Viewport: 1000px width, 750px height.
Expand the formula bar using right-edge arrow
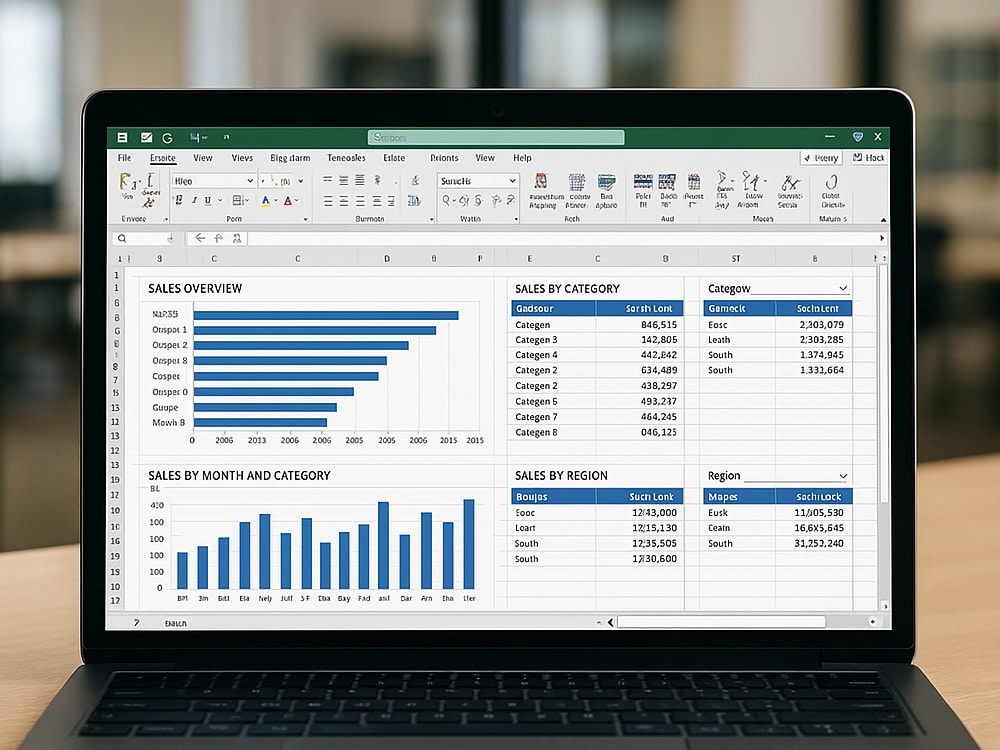[882, 238]
